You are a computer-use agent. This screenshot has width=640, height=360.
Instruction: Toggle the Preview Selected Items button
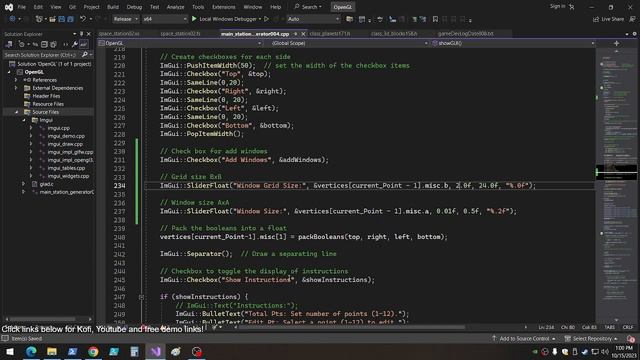pos(83,44)
